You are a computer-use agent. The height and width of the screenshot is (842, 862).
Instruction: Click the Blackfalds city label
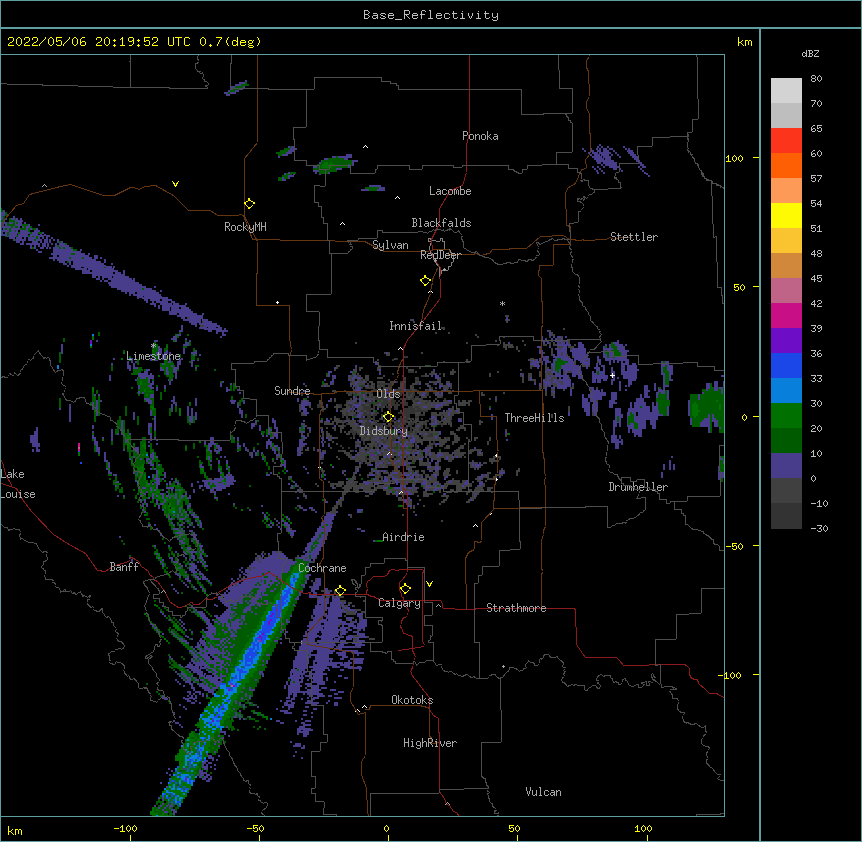(x=441, y=223)
